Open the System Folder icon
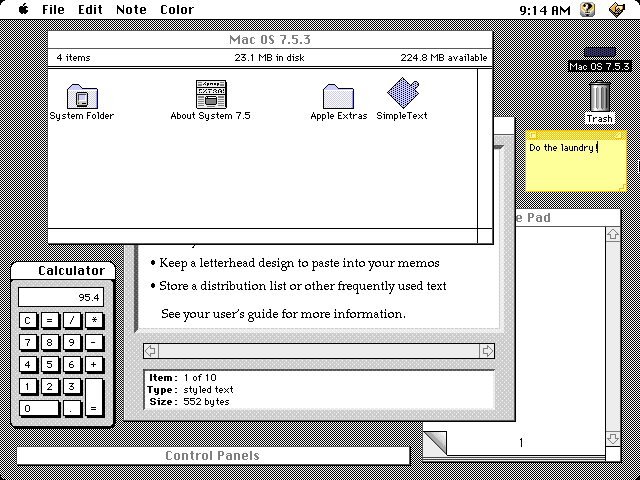Image resolution: width=640 pixels, height=480 pixels. tap(82, 97)
